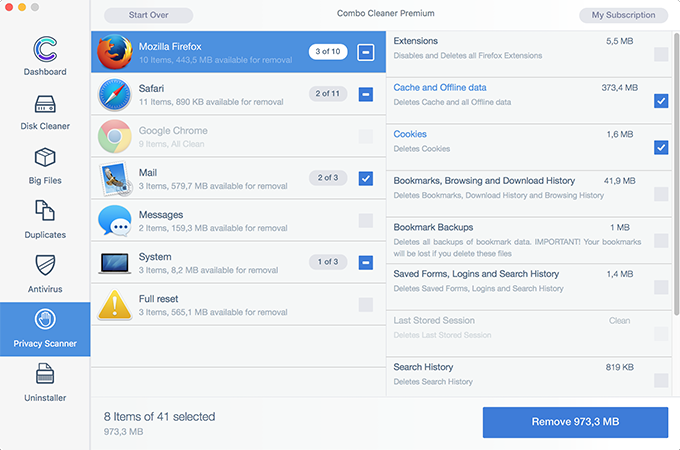Click the 1 of 3 System badge
Screen dimensions: 680x450
[x=328, y=262]
